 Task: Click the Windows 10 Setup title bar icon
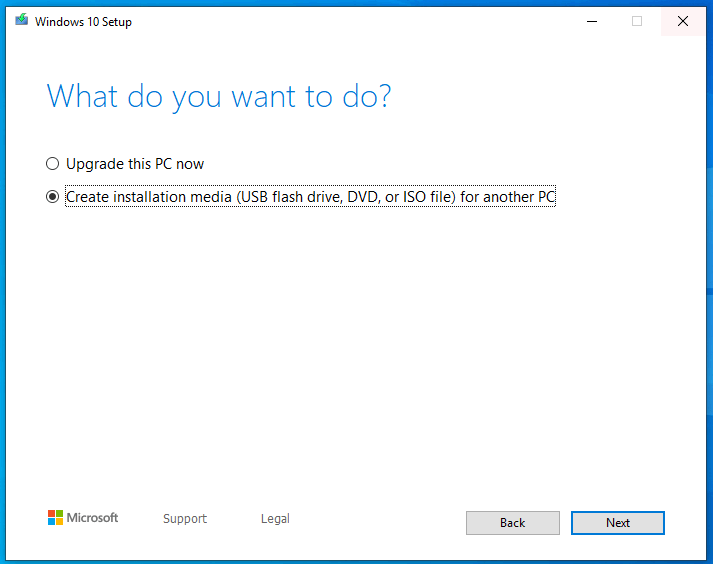pyautogui.click(x=21, y=21)
